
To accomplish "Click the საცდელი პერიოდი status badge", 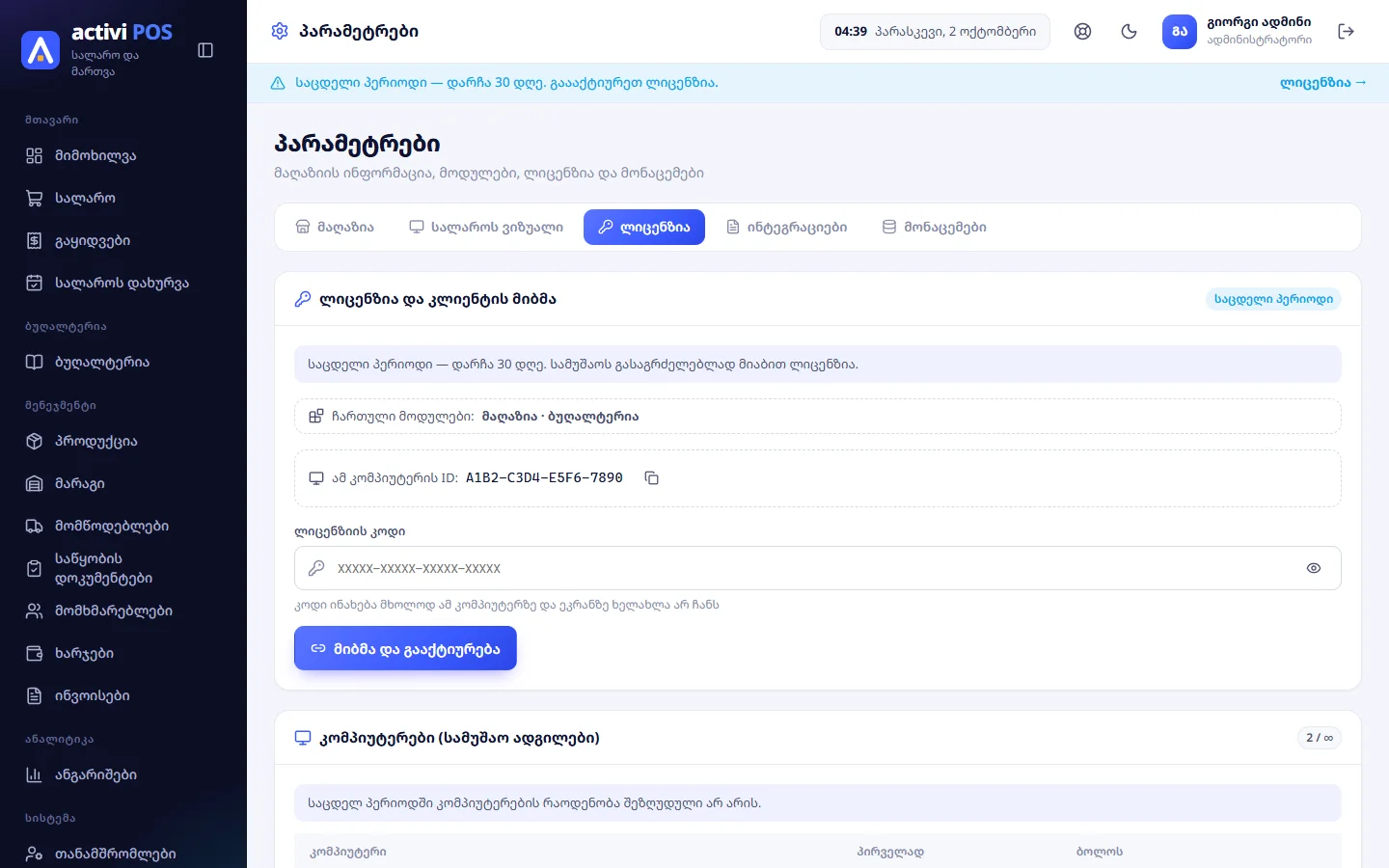I will [1273, 299].
